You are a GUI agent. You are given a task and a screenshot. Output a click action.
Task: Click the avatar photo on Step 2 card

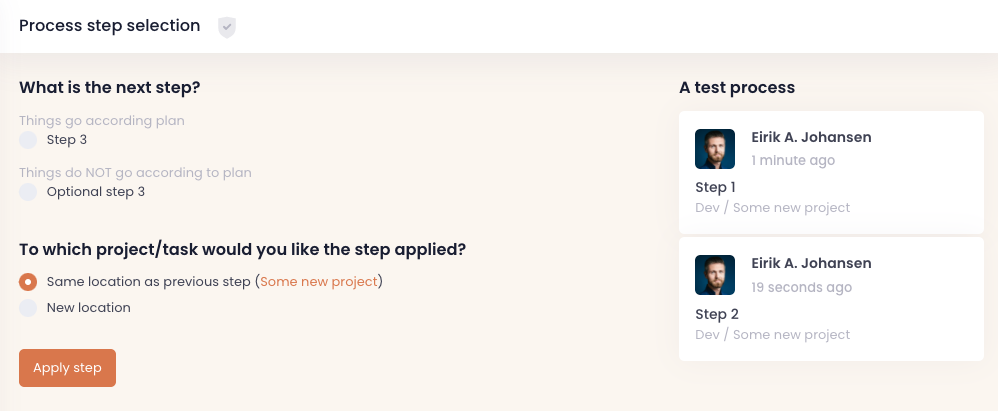[714, 275]
